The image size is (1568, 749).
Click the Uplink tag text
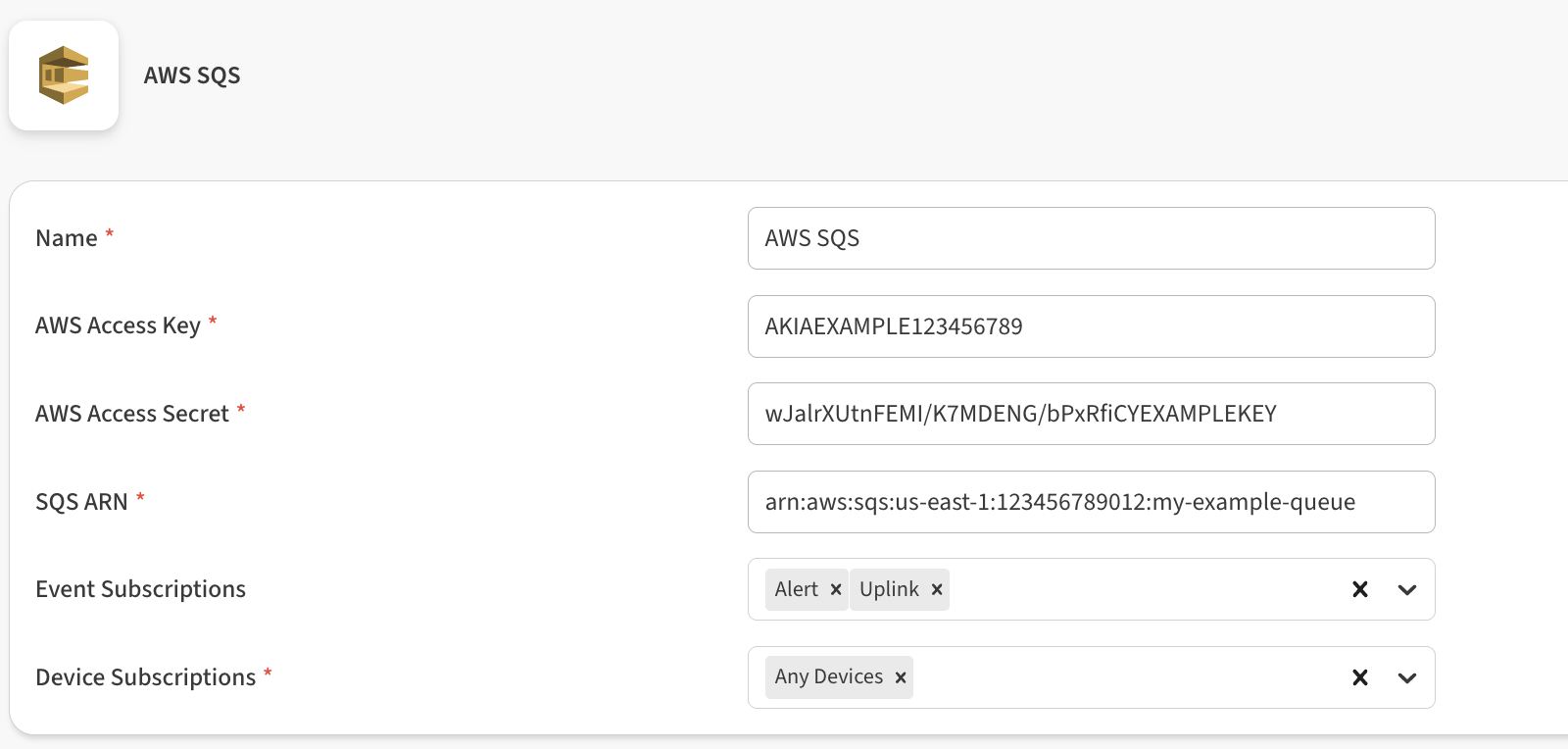tap(889, 589)
